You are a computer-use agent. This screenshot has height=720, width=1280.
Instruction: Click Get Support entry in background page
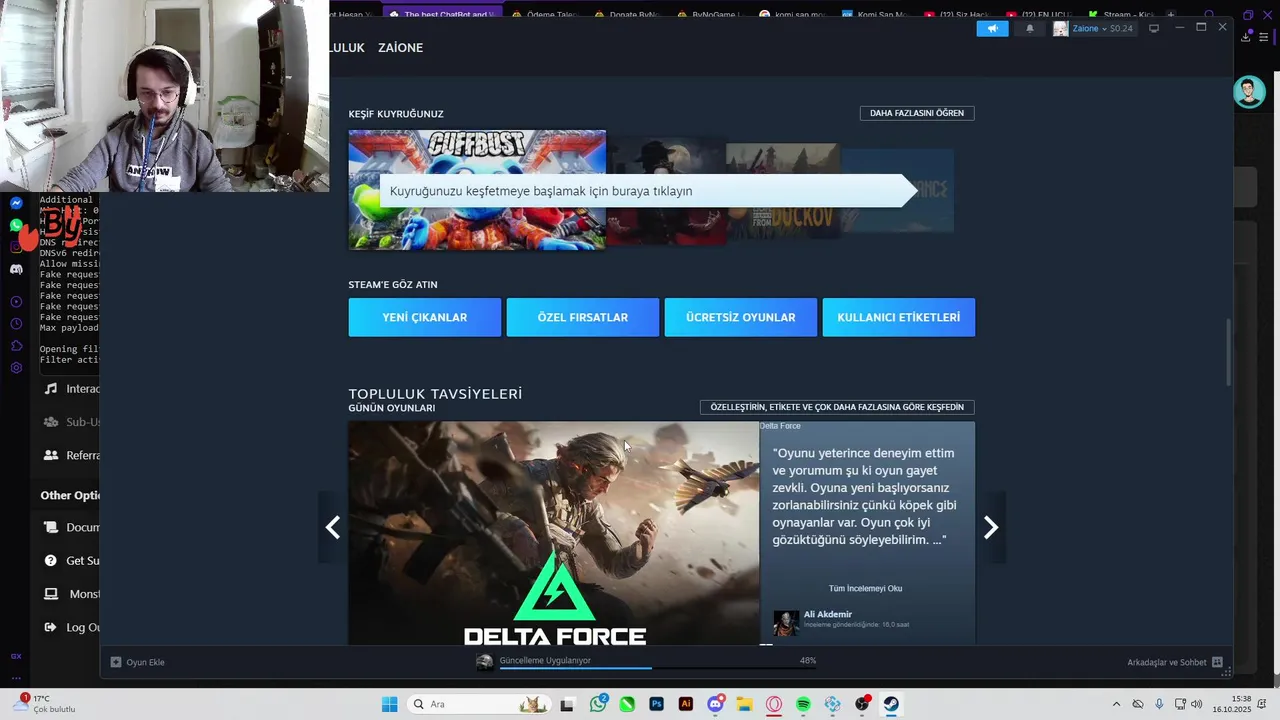72,561
